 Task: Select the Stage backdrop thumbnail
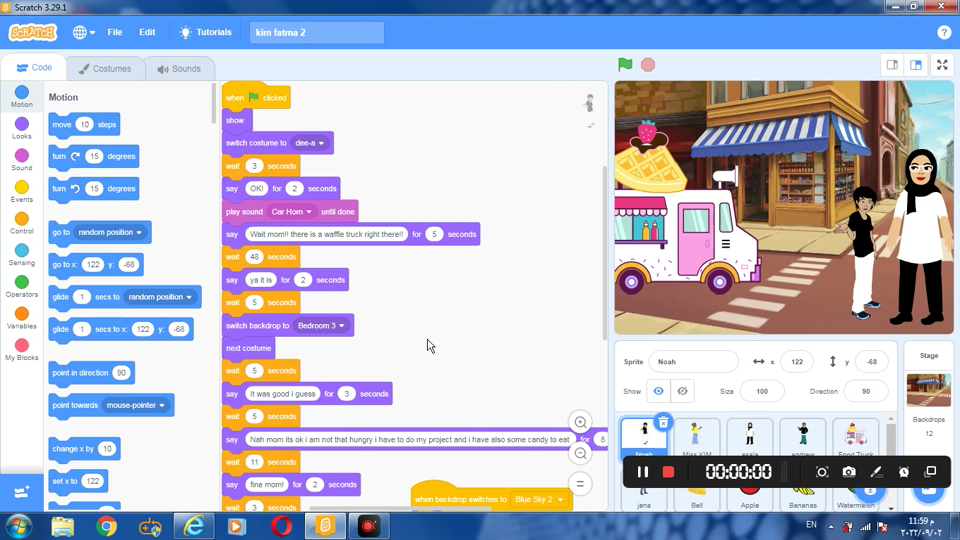[928, 390]
